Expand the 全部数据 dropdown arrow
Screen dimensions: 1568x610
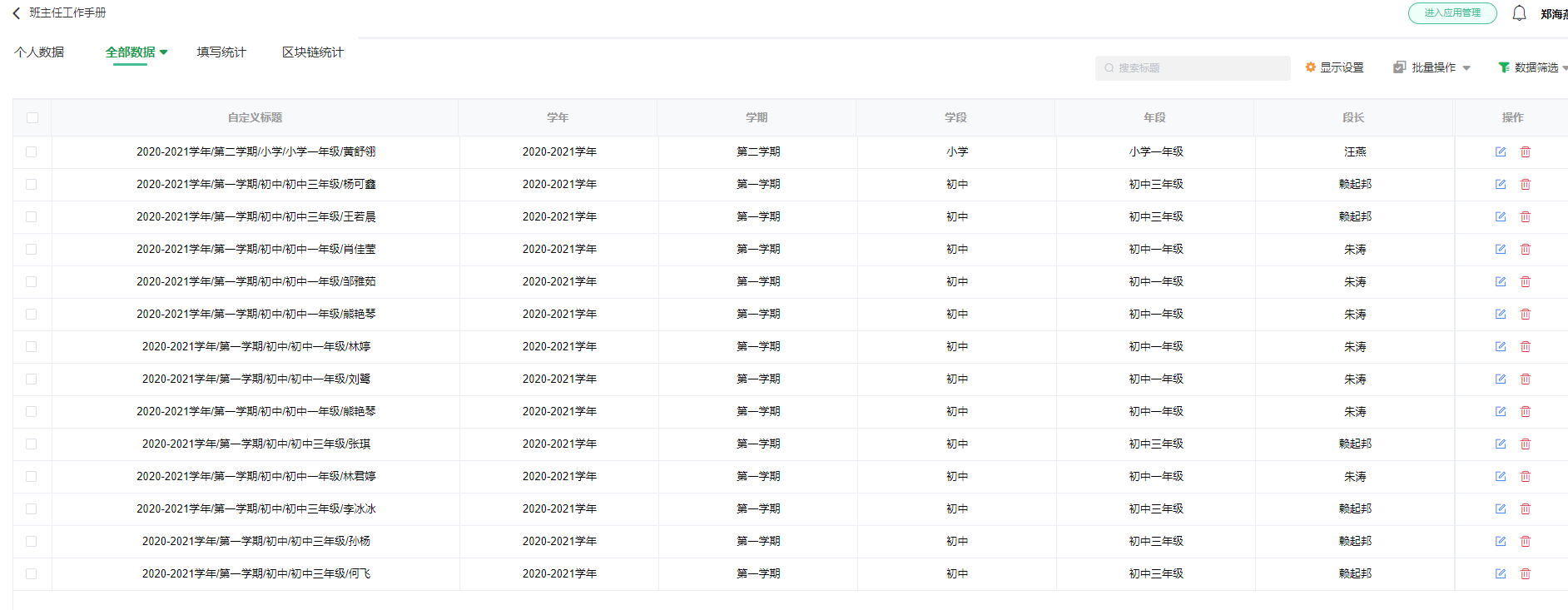(x=164, y=52)
